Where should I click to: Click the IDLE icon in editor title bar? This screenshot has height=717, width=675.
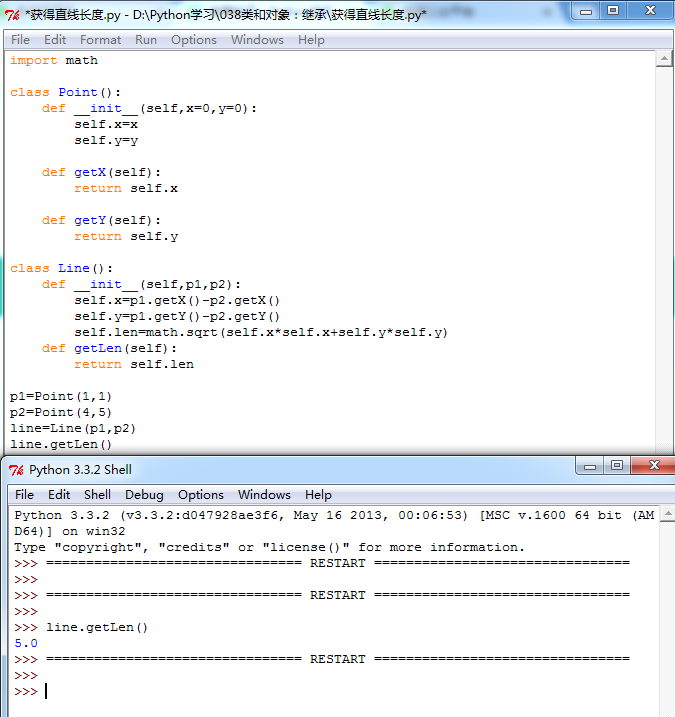13,14
